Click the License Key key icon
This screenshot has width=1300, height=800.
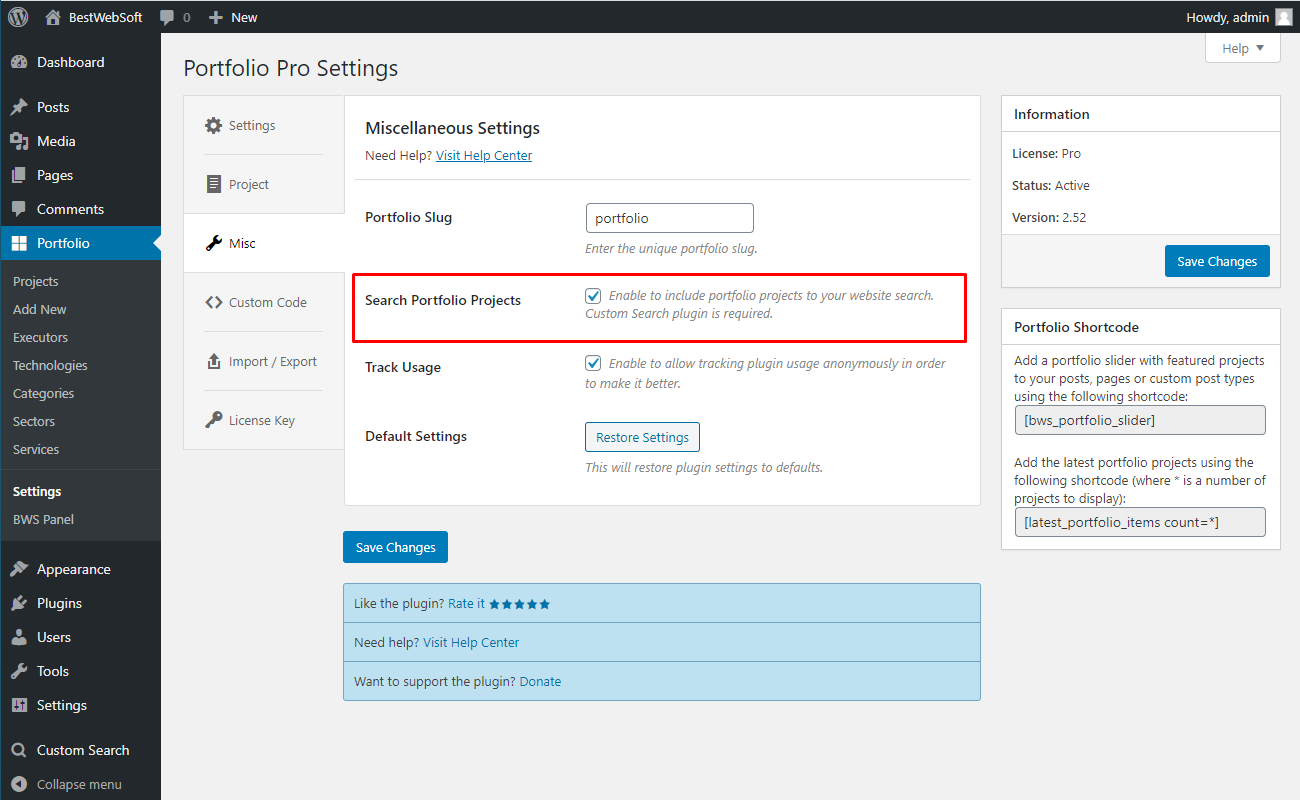pyautogui.click(x=213, y=420)
